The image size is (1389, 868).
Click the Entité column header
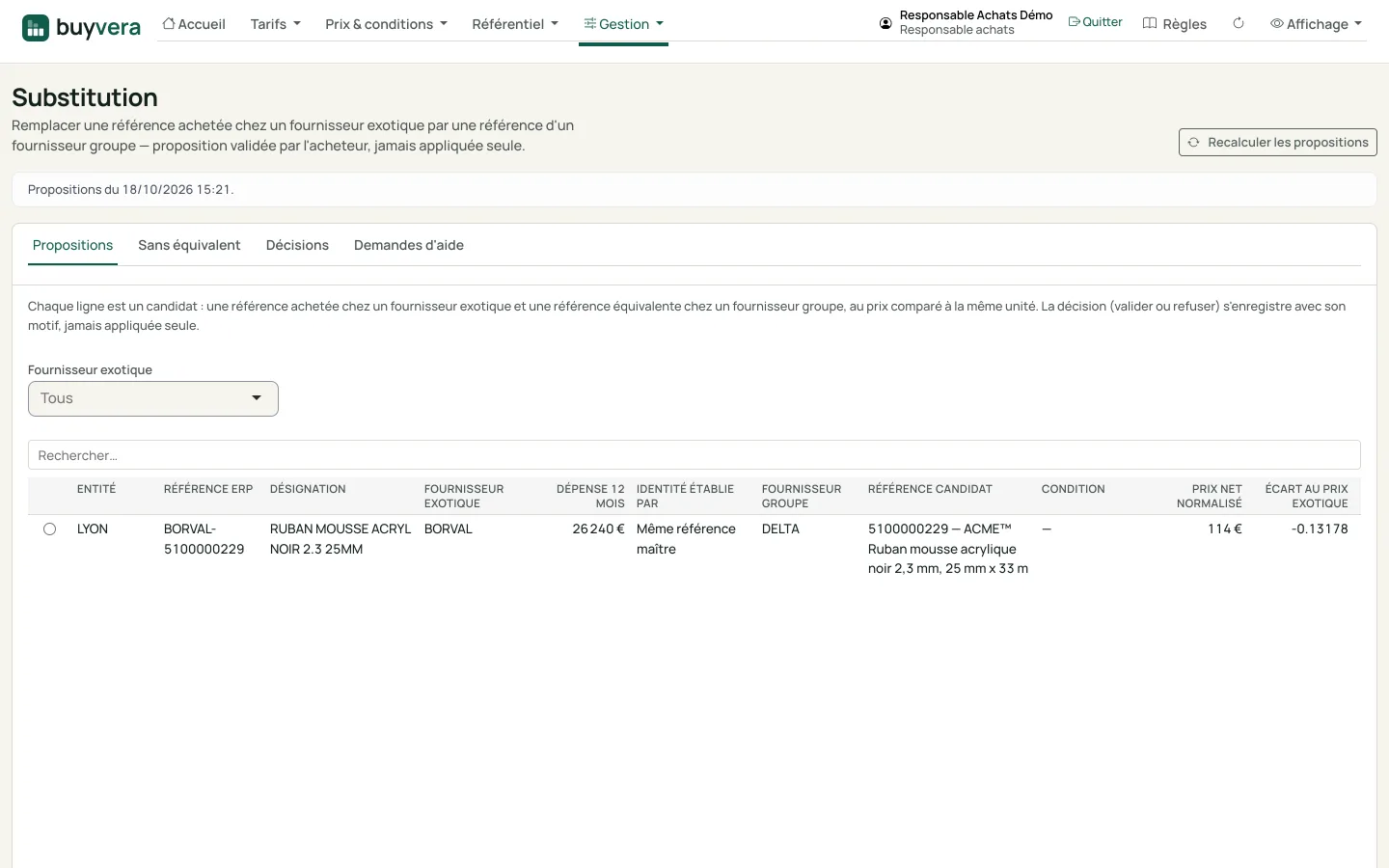96,489
